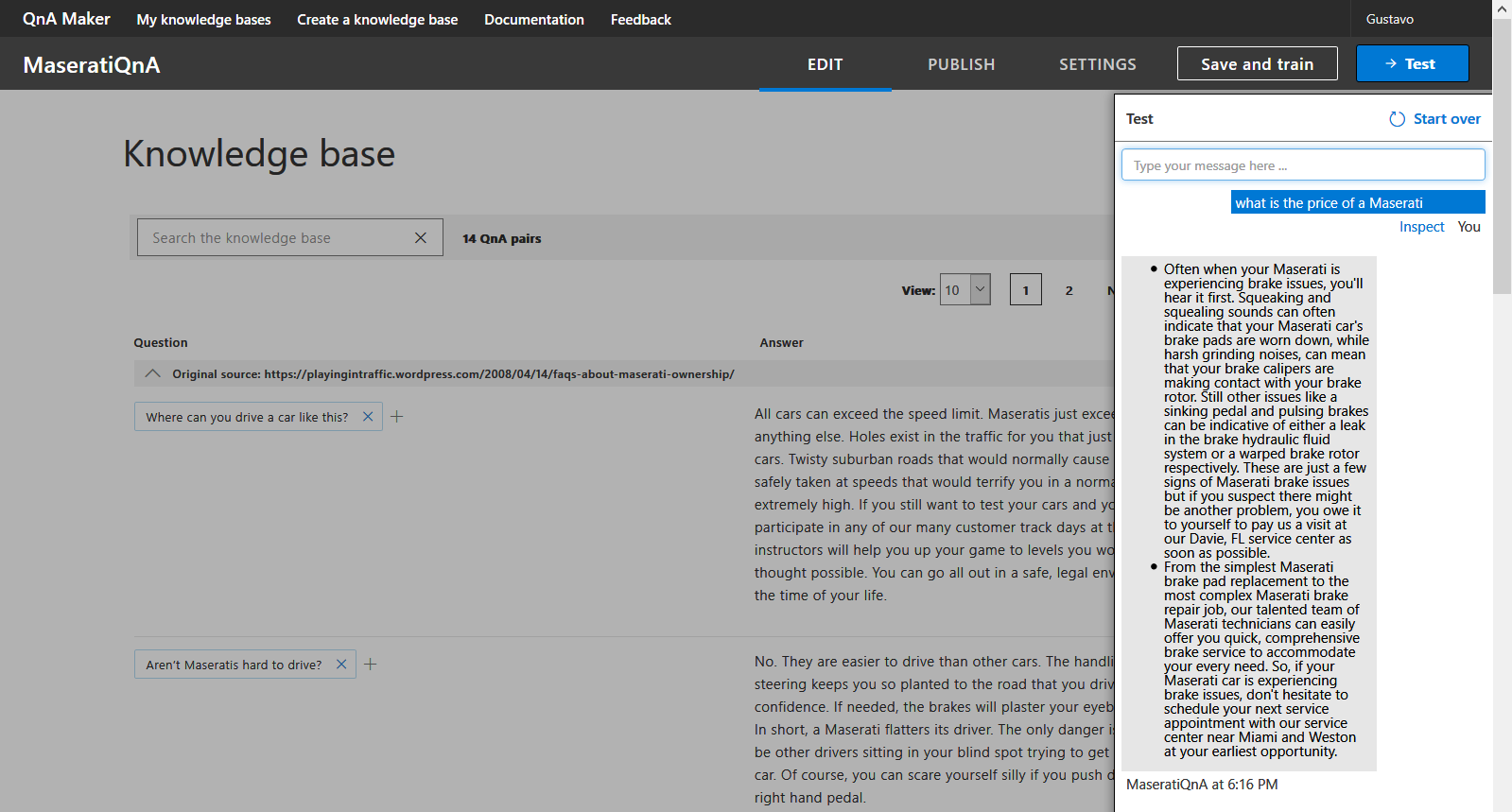1512x812 pixels.
Task: Add alternate phrasing to 'Aren't Maseratis hard to drive?'
Action: (x=371, y=665)
